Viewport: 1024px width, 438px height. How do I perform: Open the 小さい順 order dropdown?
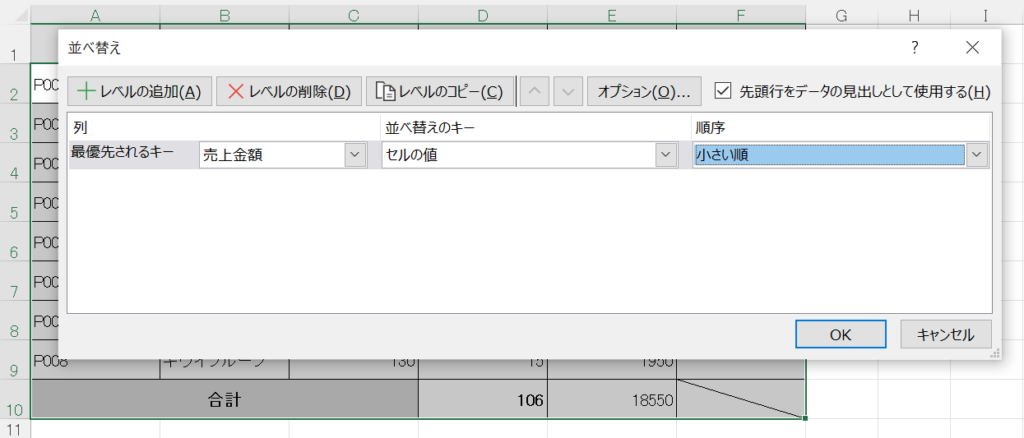tap(977, 155)
